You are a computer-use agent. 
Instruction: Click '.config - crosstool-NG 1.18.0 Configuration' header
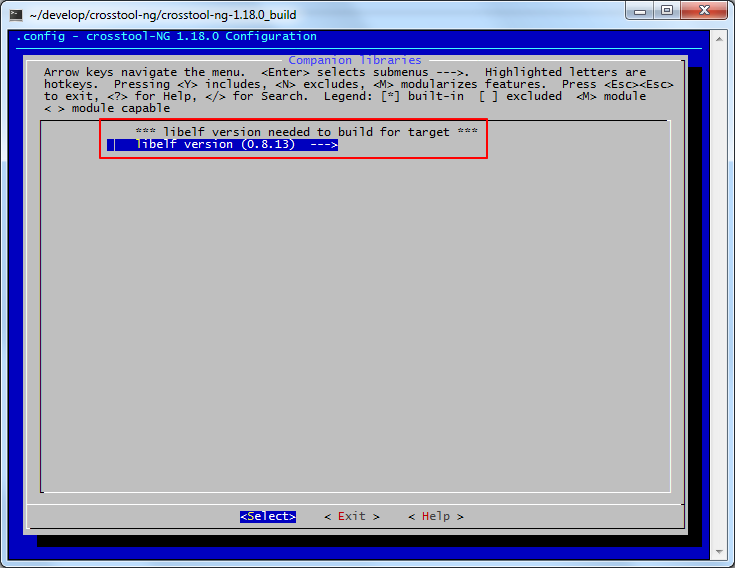point(166,36)
